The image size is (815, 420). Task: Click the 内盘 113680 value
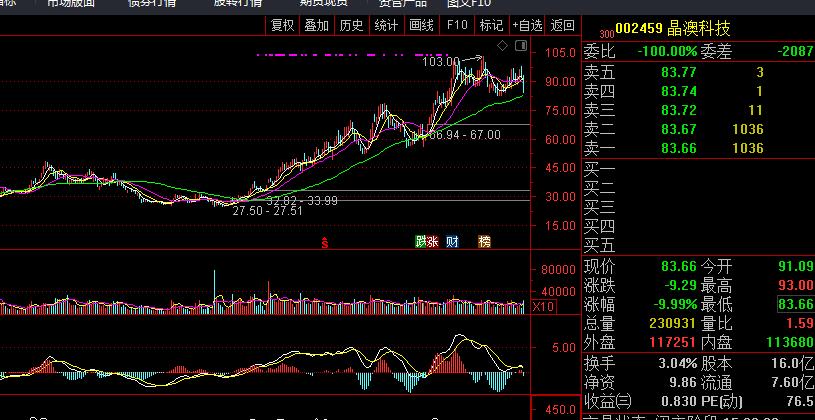tap(790, 342)
